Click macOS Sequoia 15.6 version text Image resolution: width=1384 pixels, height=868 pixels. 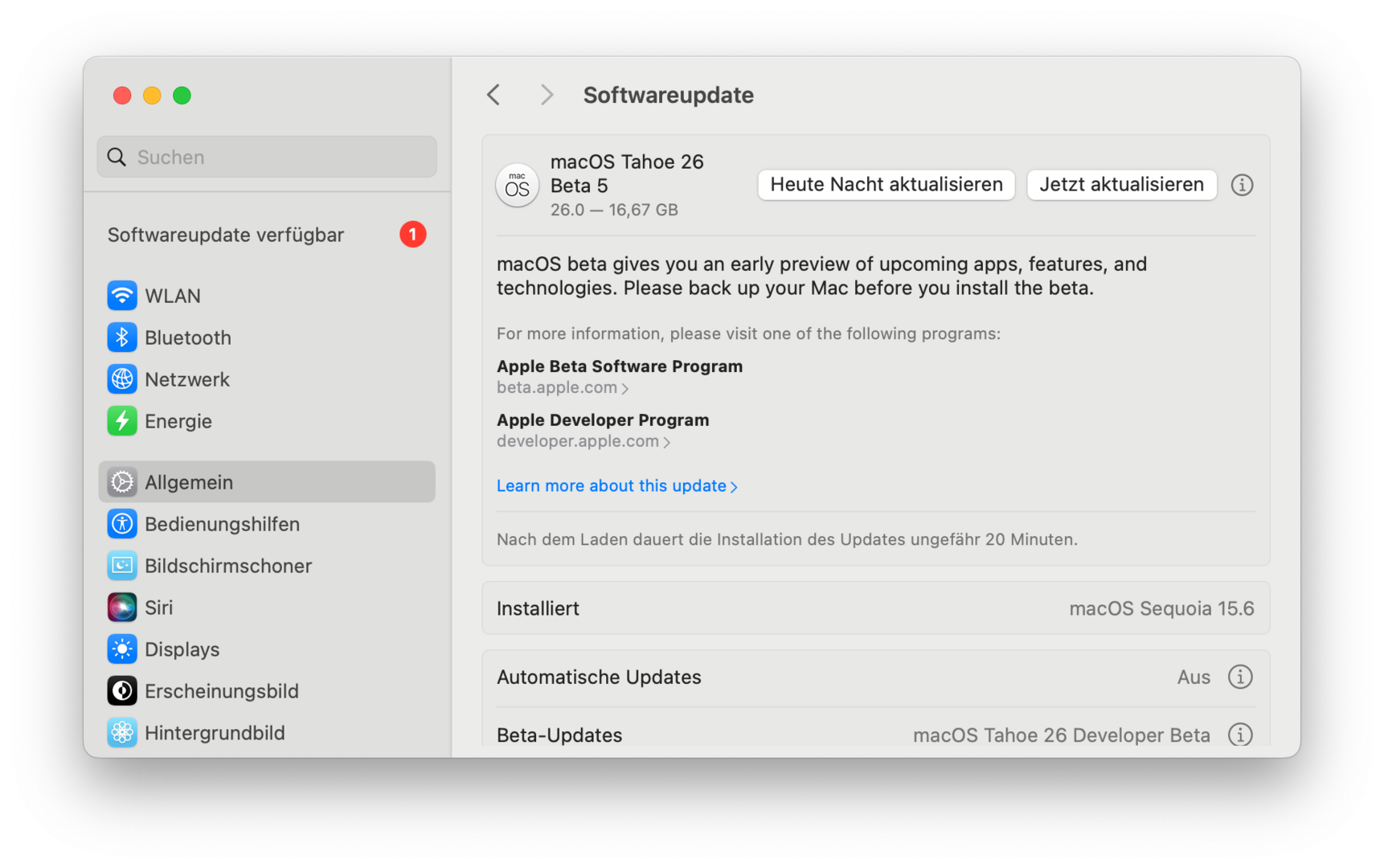click(1161, 608)
